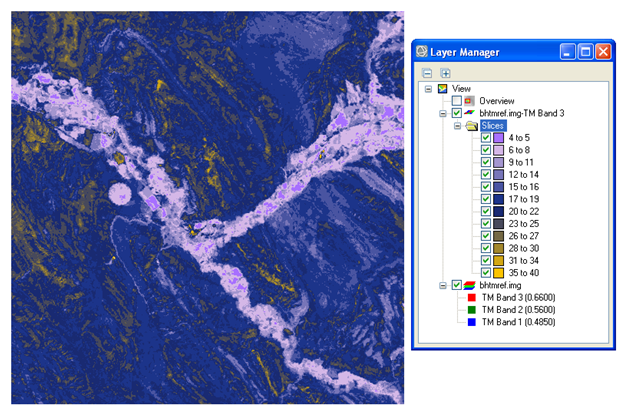This screenshot has height=417, width=628.
Task: Click the 35 to 40 yellow swatch
Action: tap(498, 273)
